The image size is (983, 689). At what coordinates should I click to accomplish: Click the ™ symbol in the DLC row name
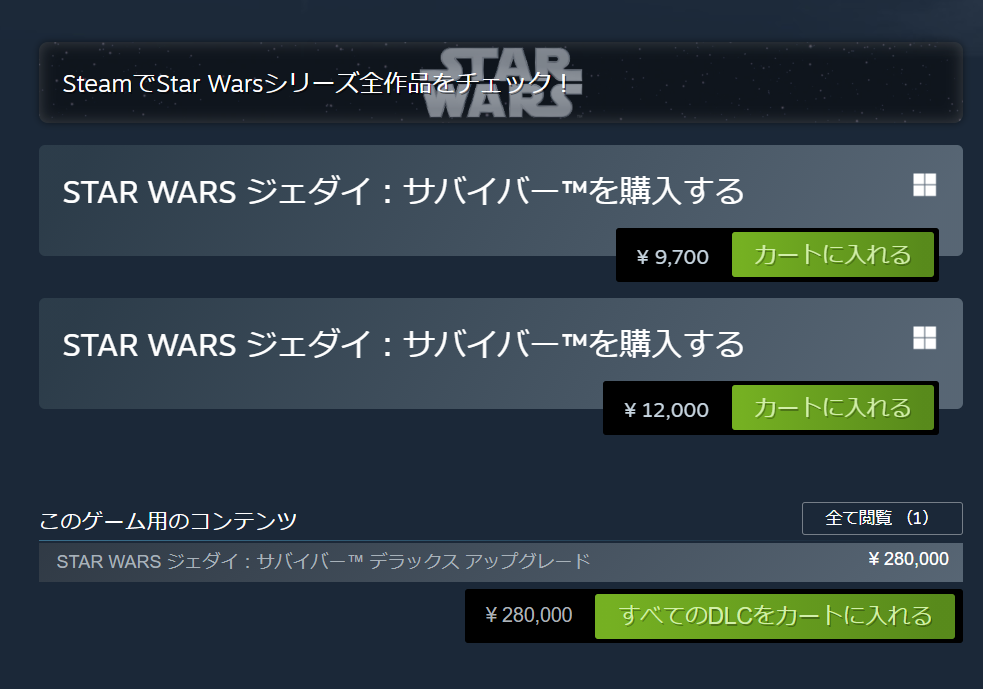coord(355,559)
